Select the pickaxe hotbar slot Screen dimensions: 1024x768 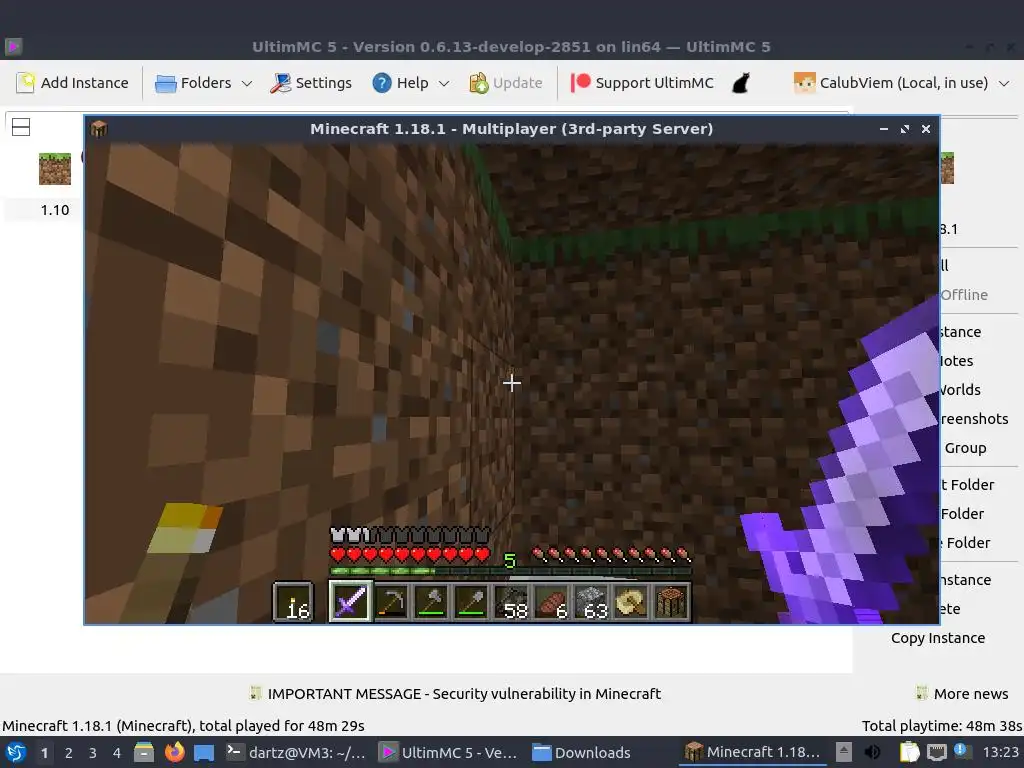click(391, 601)
